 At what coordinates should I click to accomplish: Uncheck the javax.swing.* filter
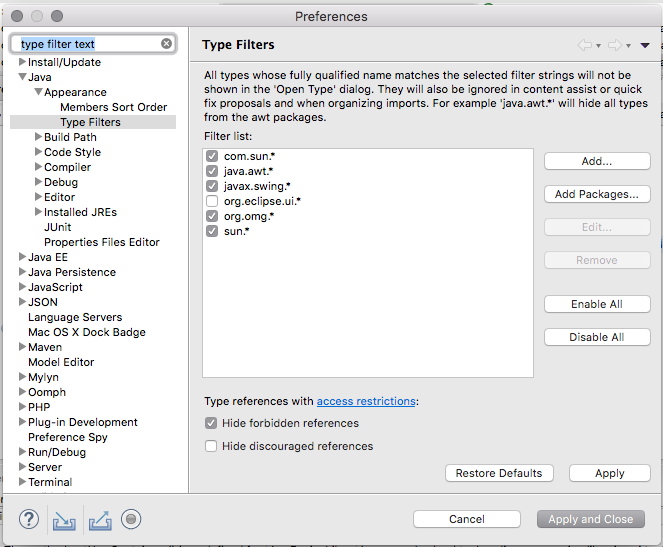point(212,186)
